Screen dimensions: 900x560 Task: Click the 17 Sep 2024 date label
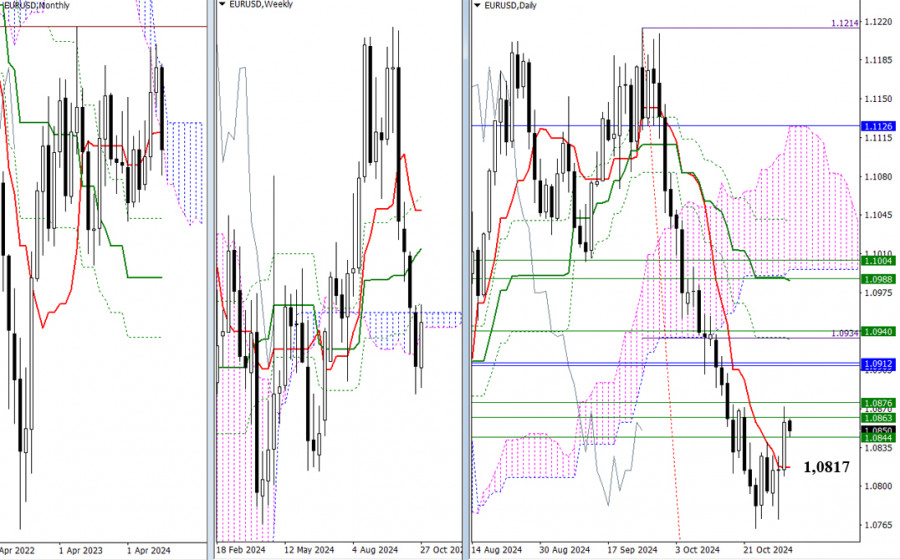pyautogui.click(x=632, y=550)
